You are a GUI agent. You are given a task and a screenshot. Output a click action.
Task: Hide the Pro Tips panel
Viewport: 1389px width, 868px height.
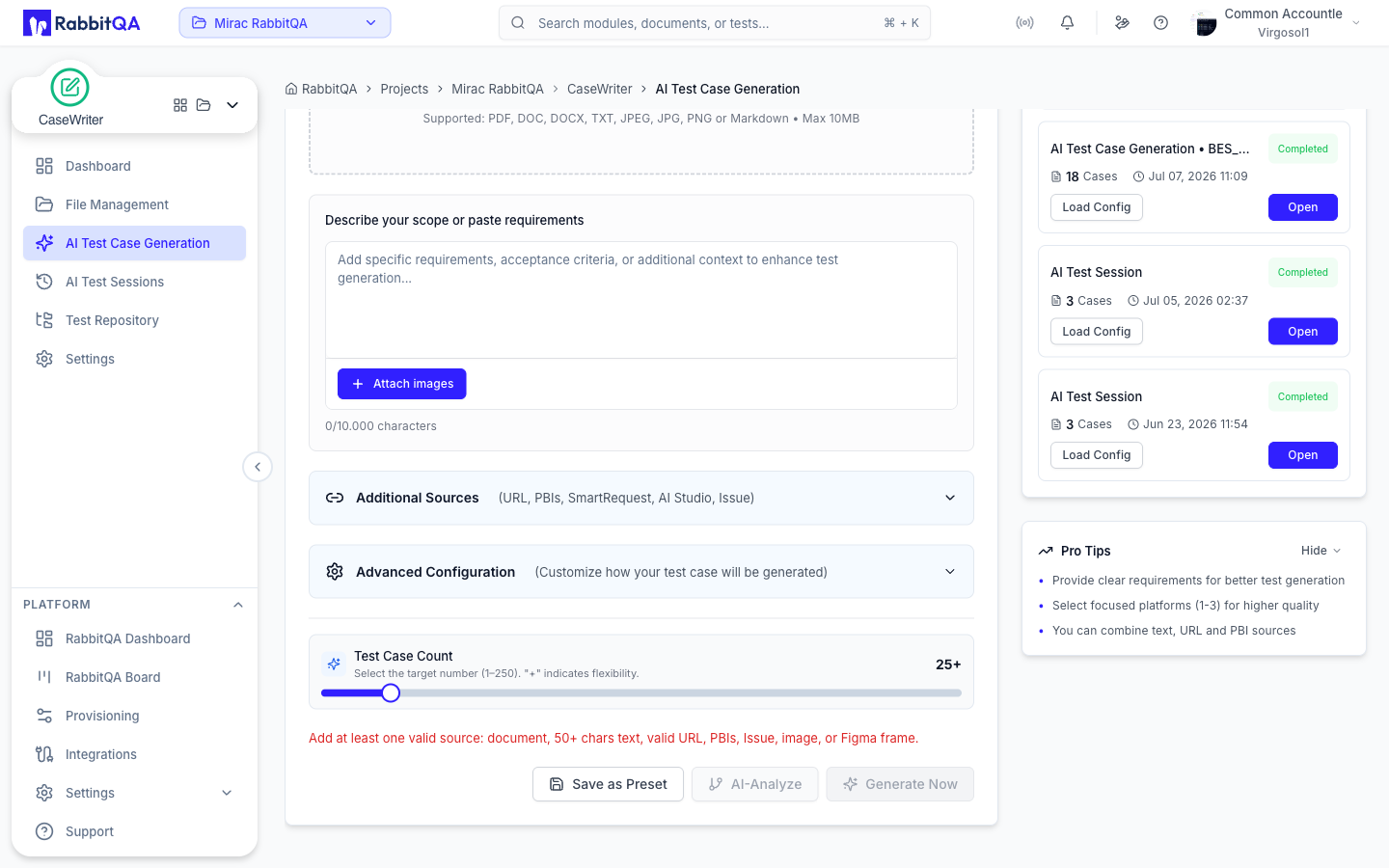coord(1321,551)
